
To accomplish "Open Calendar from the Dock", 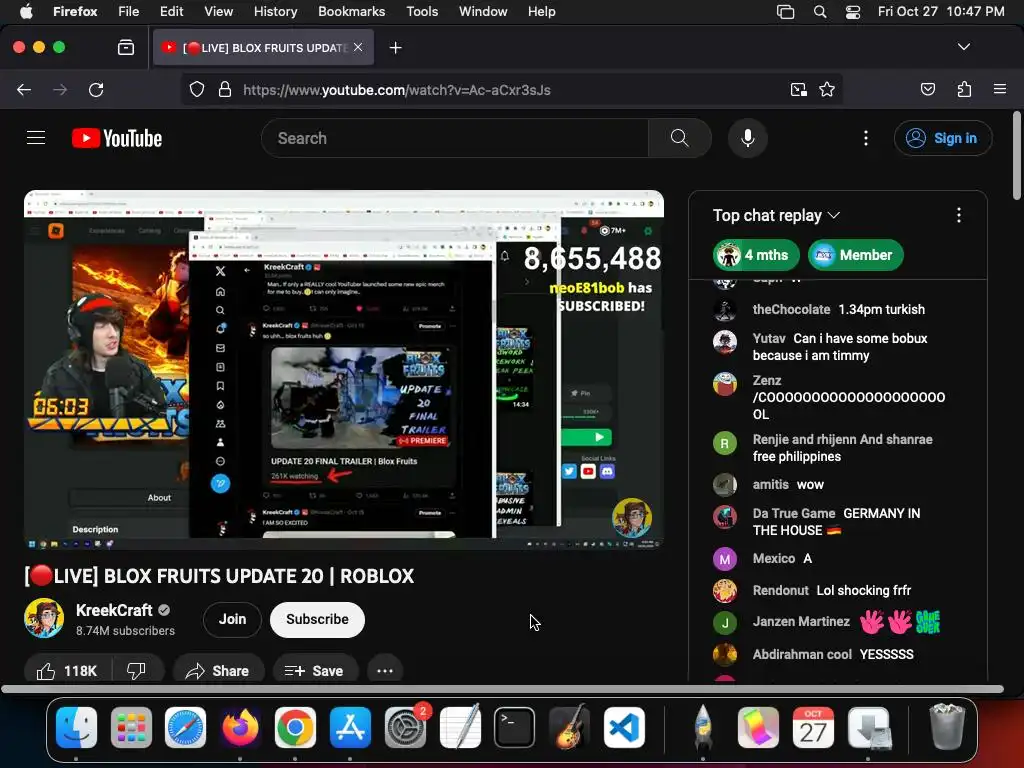I will point(812,727).
